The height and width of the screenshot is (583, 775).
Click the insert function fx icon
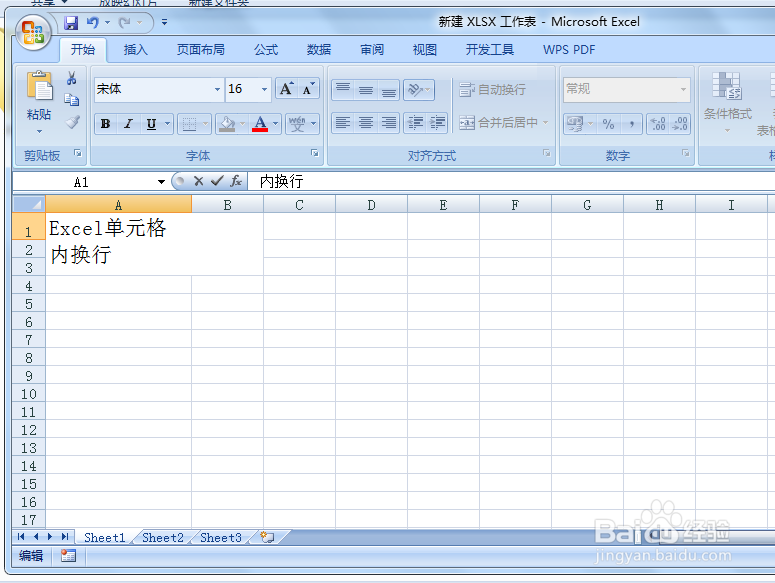(236, 181)
